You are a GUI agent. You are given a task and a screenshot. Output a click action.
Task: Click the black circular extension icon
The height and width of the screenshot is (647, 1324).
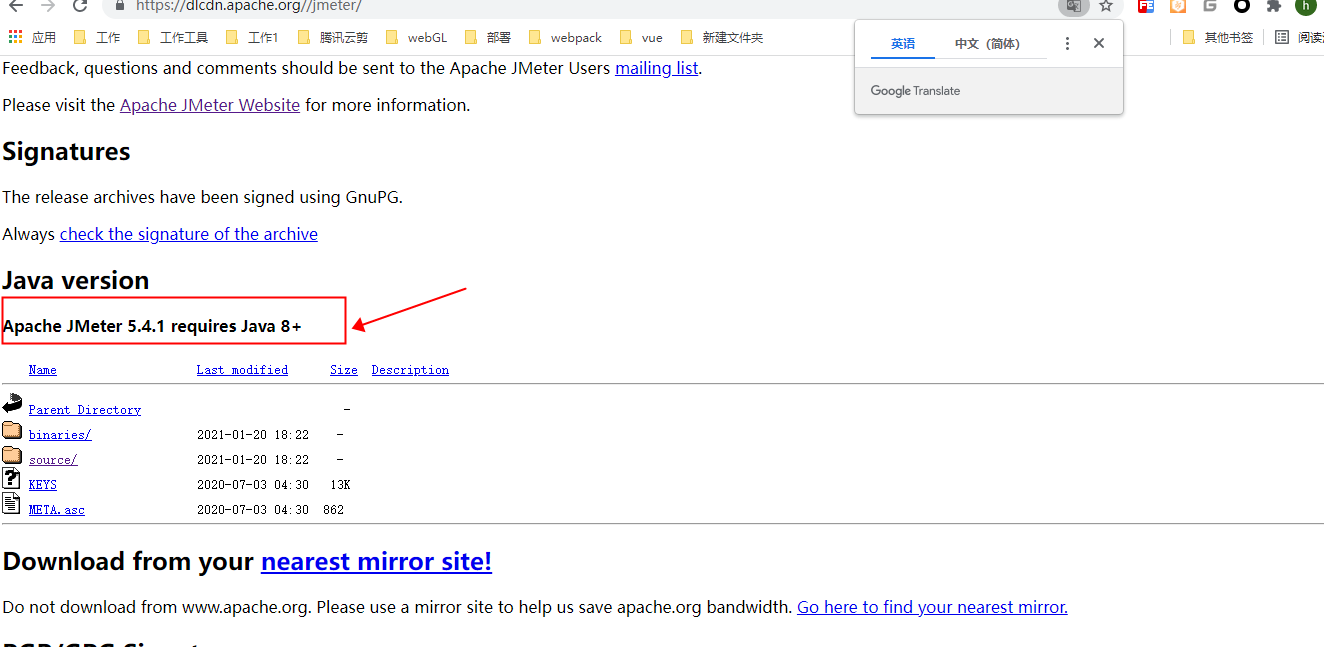pos(1241,7)
